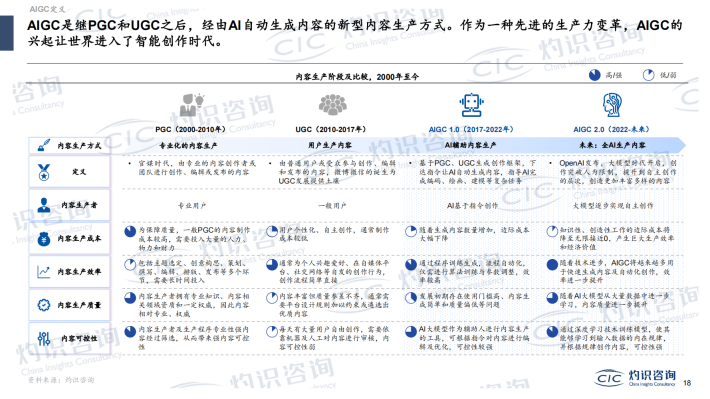Click the CIC 灼识咨询 logo at bottom right
The width and height of the screenshot is (710, 399).
[635, 378]
